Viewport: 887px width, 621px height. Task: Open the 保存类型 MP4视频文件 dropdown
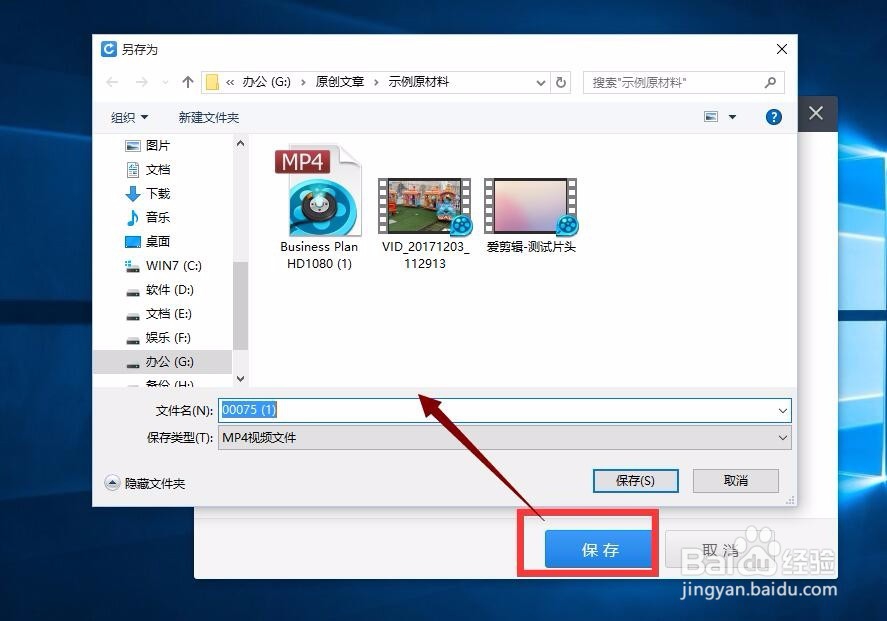(504, 438)
